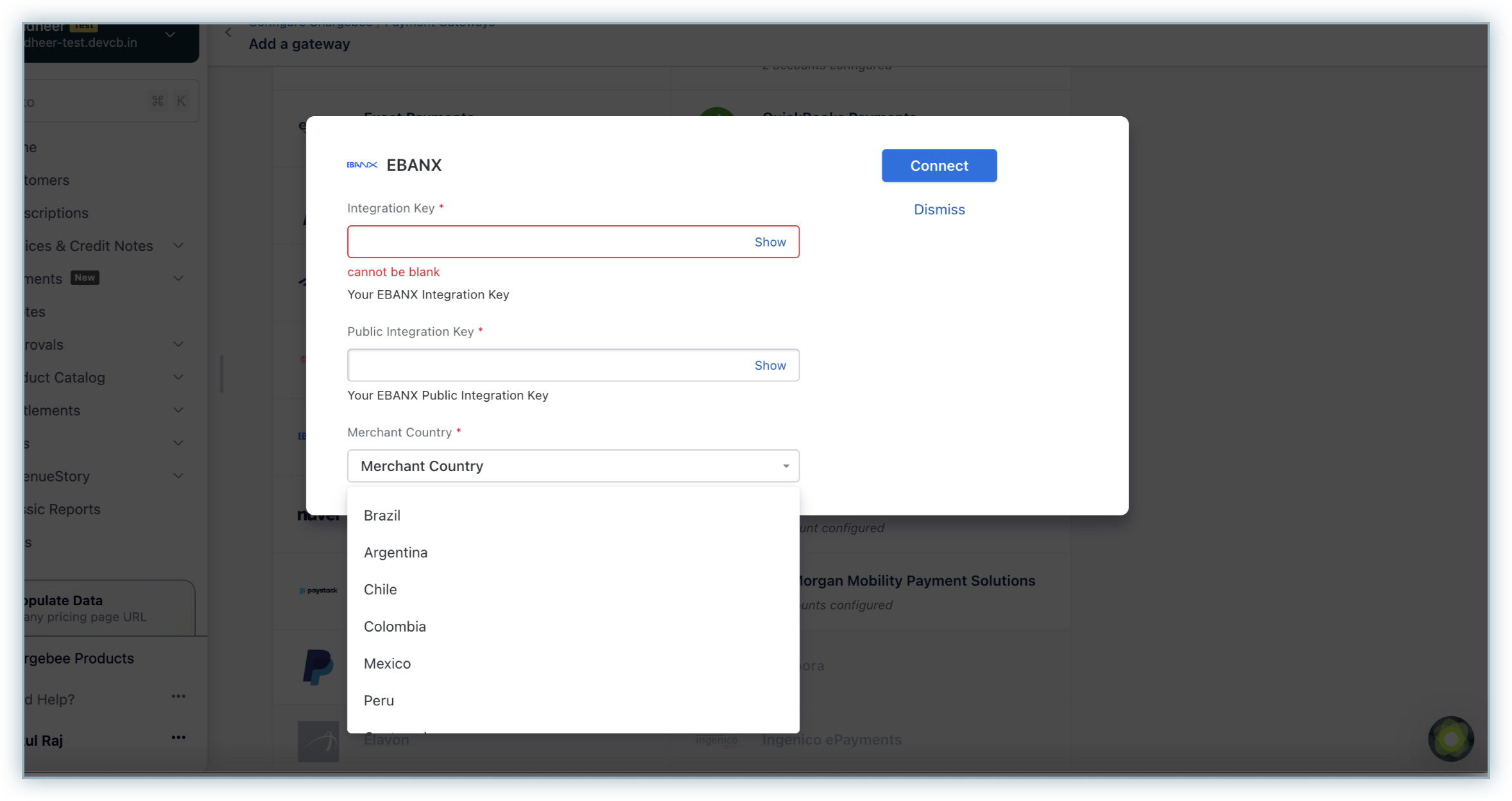Open the green chat widget icon
The height and width of the screenshot is (801, 1512).
click(x=1450, y=739)
